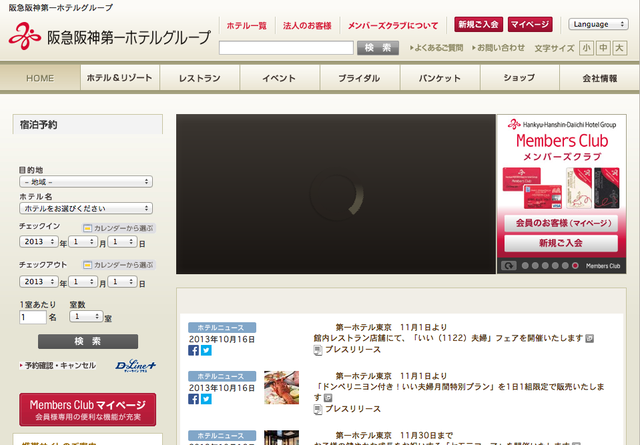
Task: Click 会員のお客様(マイページ) in Members Club panel
Action: 561,223
